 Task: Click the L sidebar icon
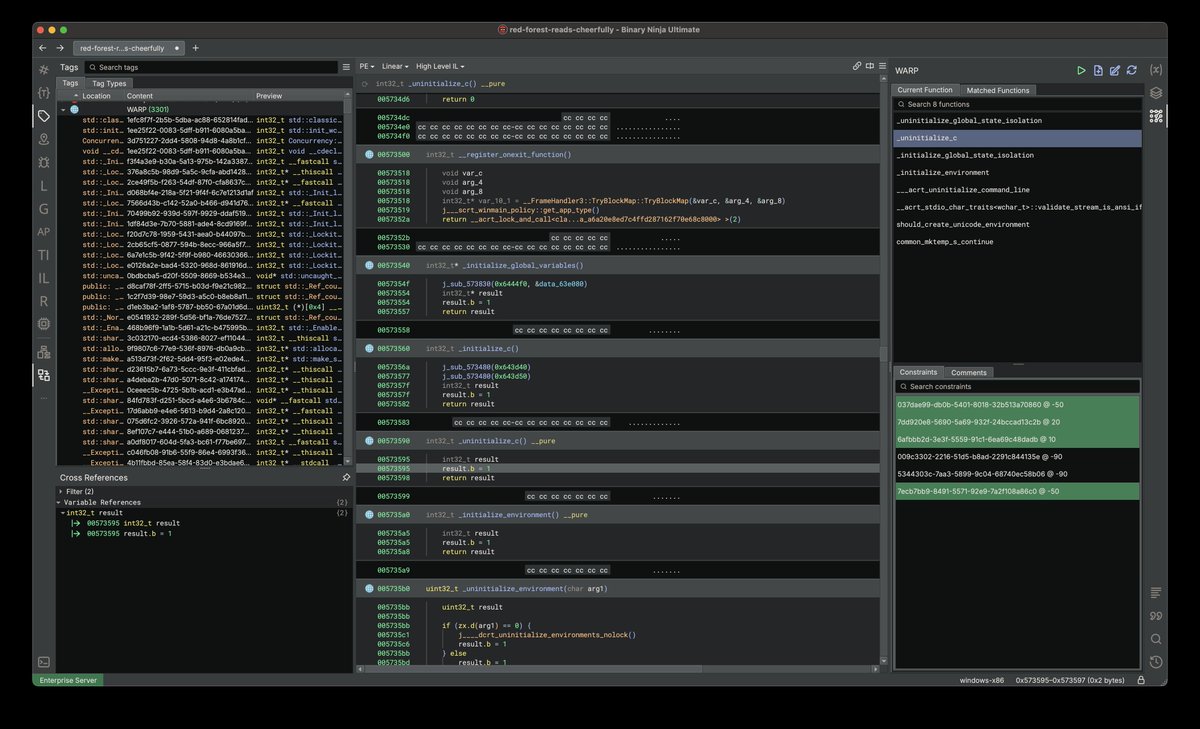pos(43,186)
